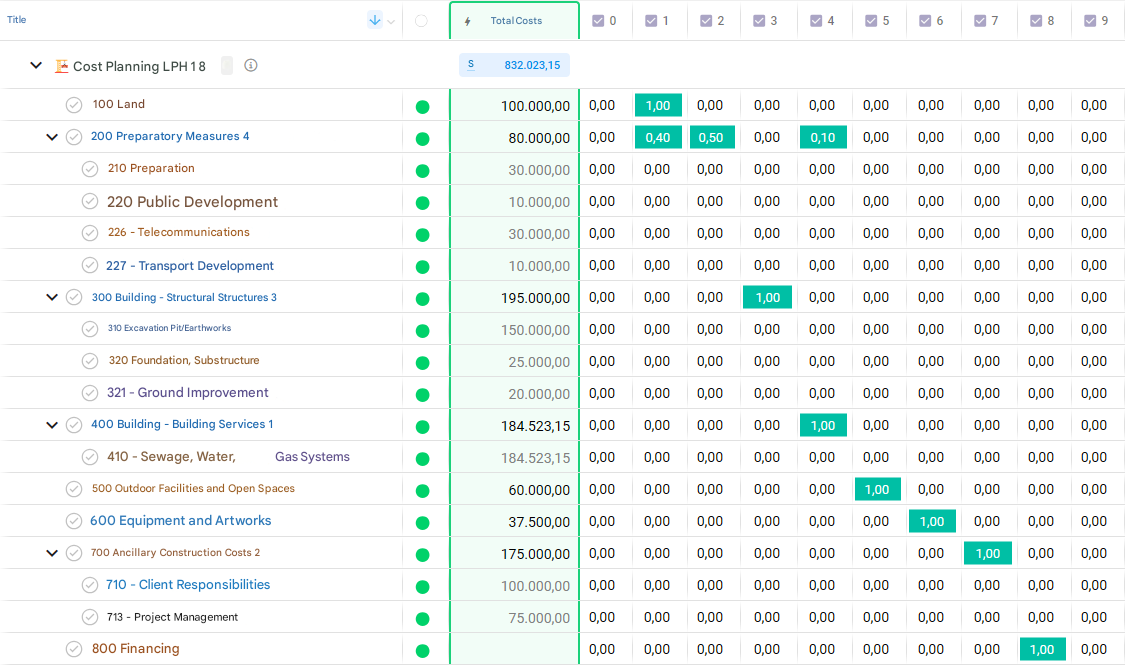1125x665 pixels.
Task: Click the sum icon in the 832.023,15 total badge
Action: 471,65
